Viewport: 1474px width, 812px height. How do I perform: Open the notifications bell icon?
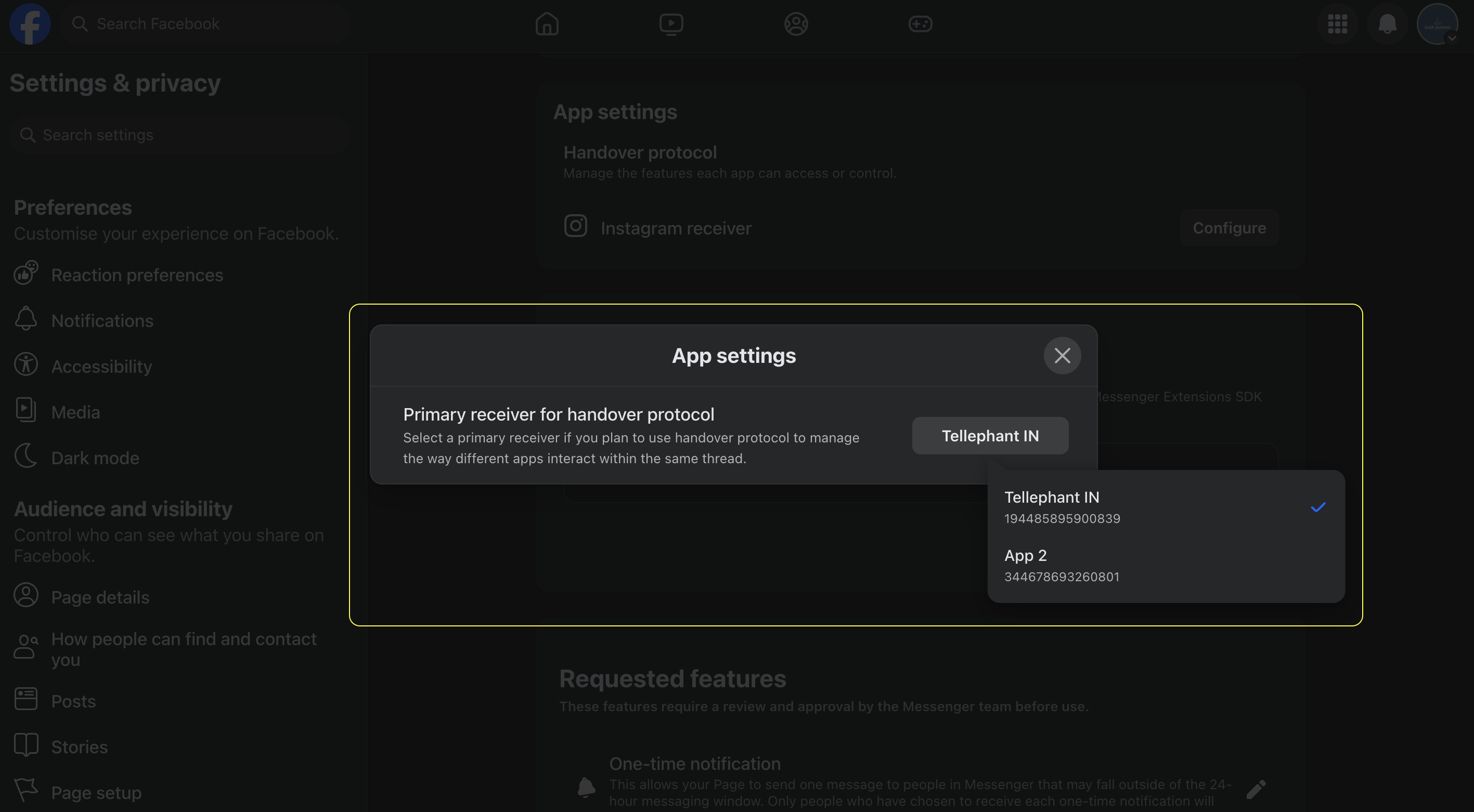[1387, 23]
